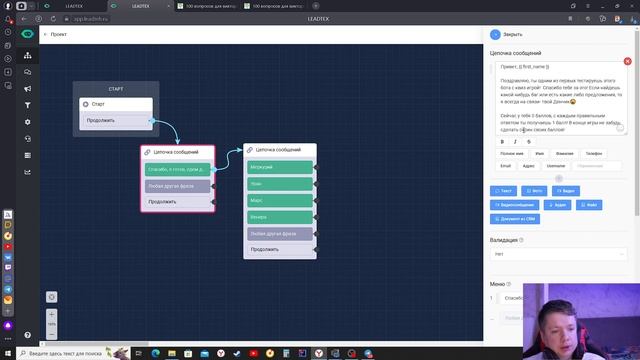Select the Марс answer in second chain

(280, 200)
